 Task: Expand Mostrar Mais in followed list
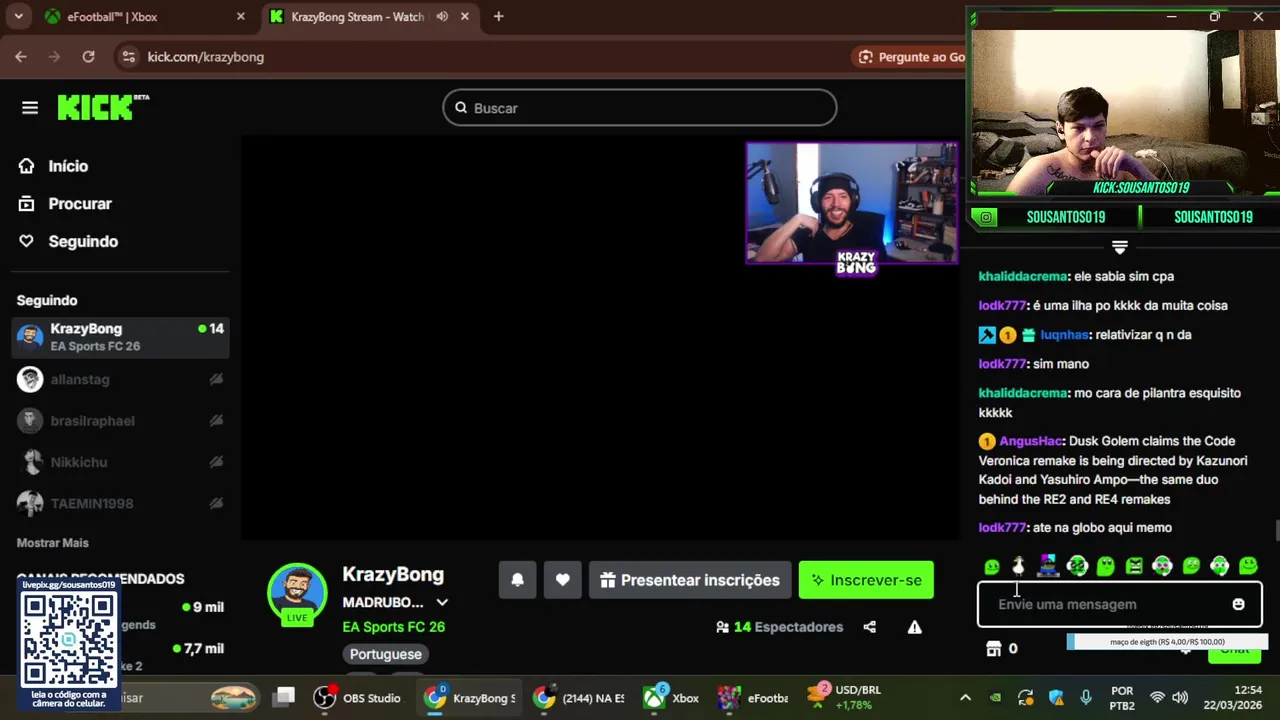click(x=53, y=542)
